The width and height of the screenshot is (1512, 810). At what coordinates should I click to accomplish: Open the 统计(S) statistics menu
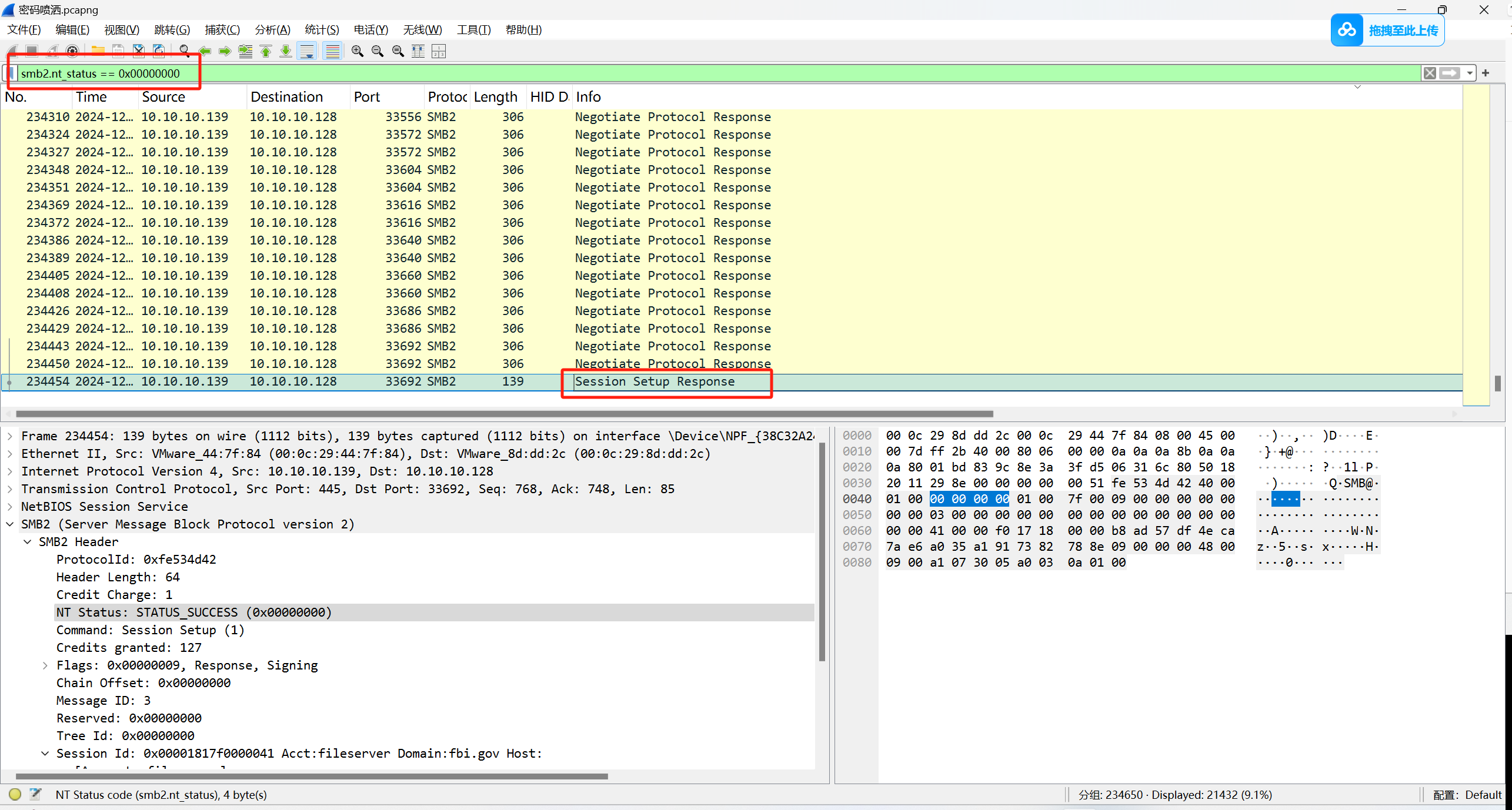pos(322,30)
